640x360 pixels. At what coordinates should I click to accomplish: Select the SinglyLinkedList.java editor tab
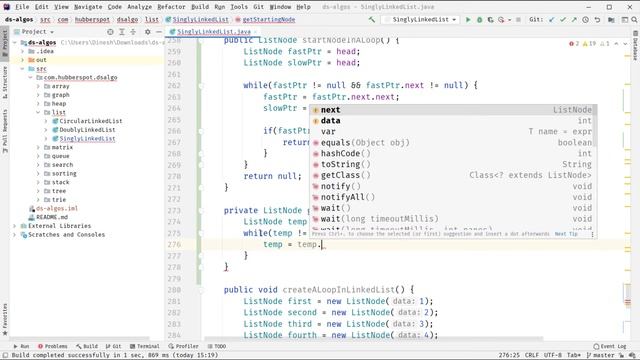pyautogui.click(x=213, y=31)
